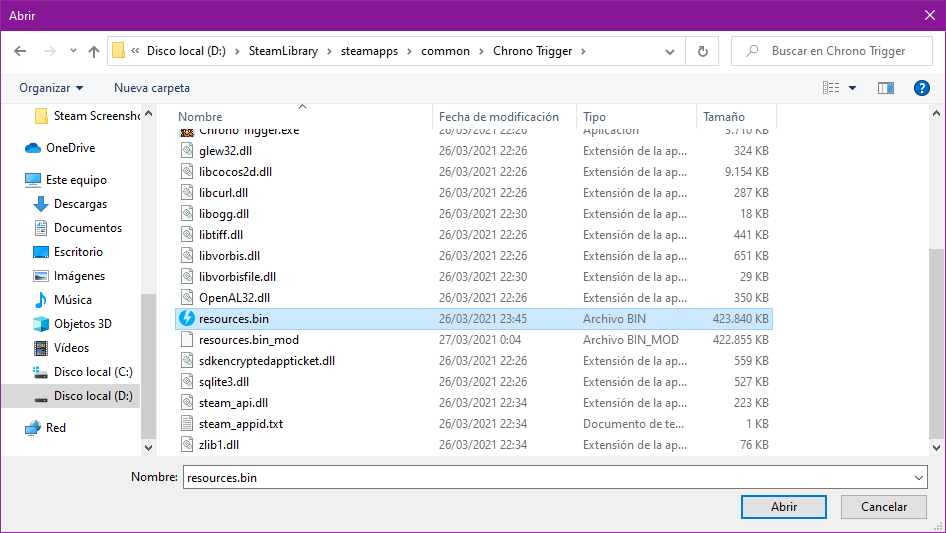
Task: Select sdkencryptedappticket.dll file icon
Action: tap(188, 360)
